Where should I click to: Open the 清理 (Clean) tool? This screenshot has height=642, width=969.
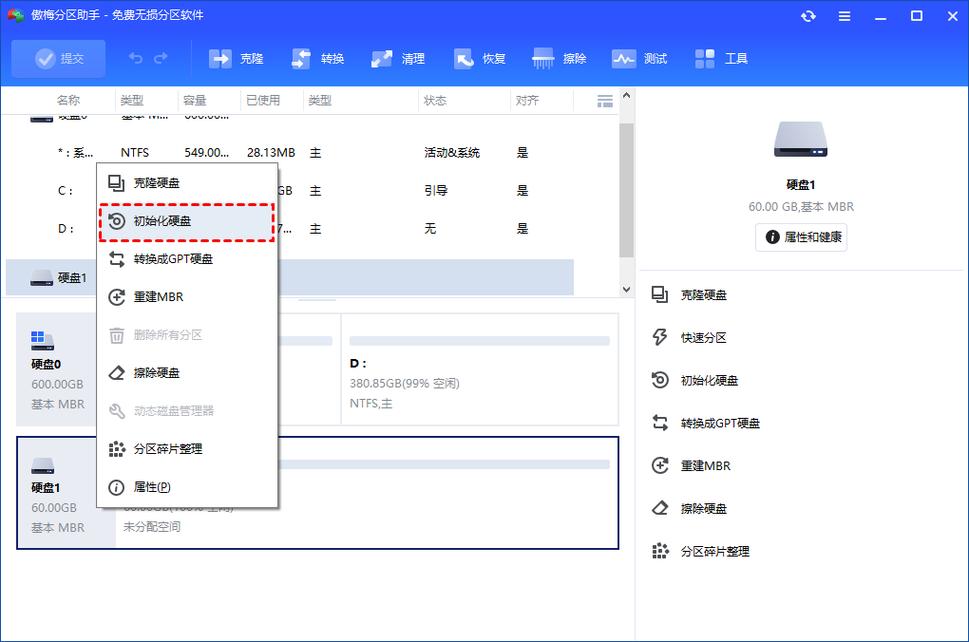[x=398, y=58]
